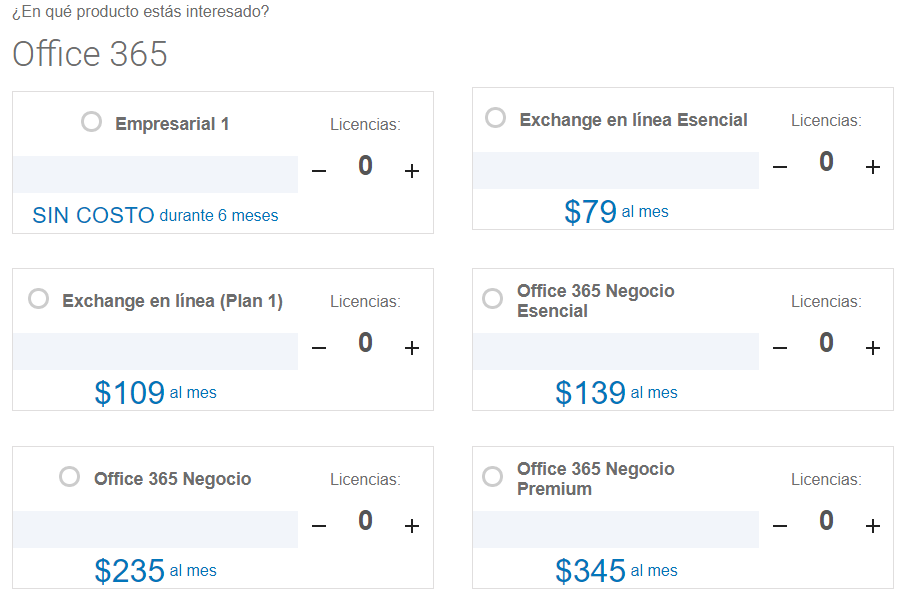Select the Empresarial 1 radio button
The height and width of the screenshot is (612, 922).
[91, 122]
